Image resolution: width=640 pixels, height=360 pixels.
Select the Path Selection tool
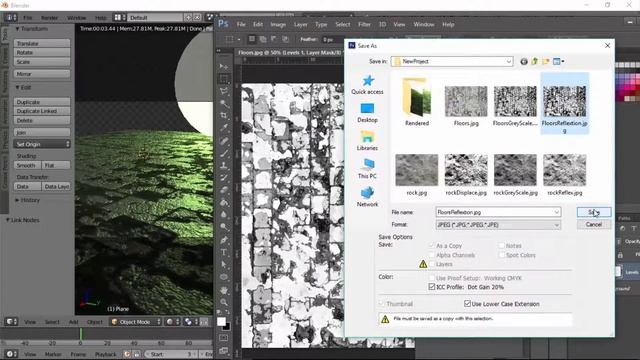pos(224,264)
